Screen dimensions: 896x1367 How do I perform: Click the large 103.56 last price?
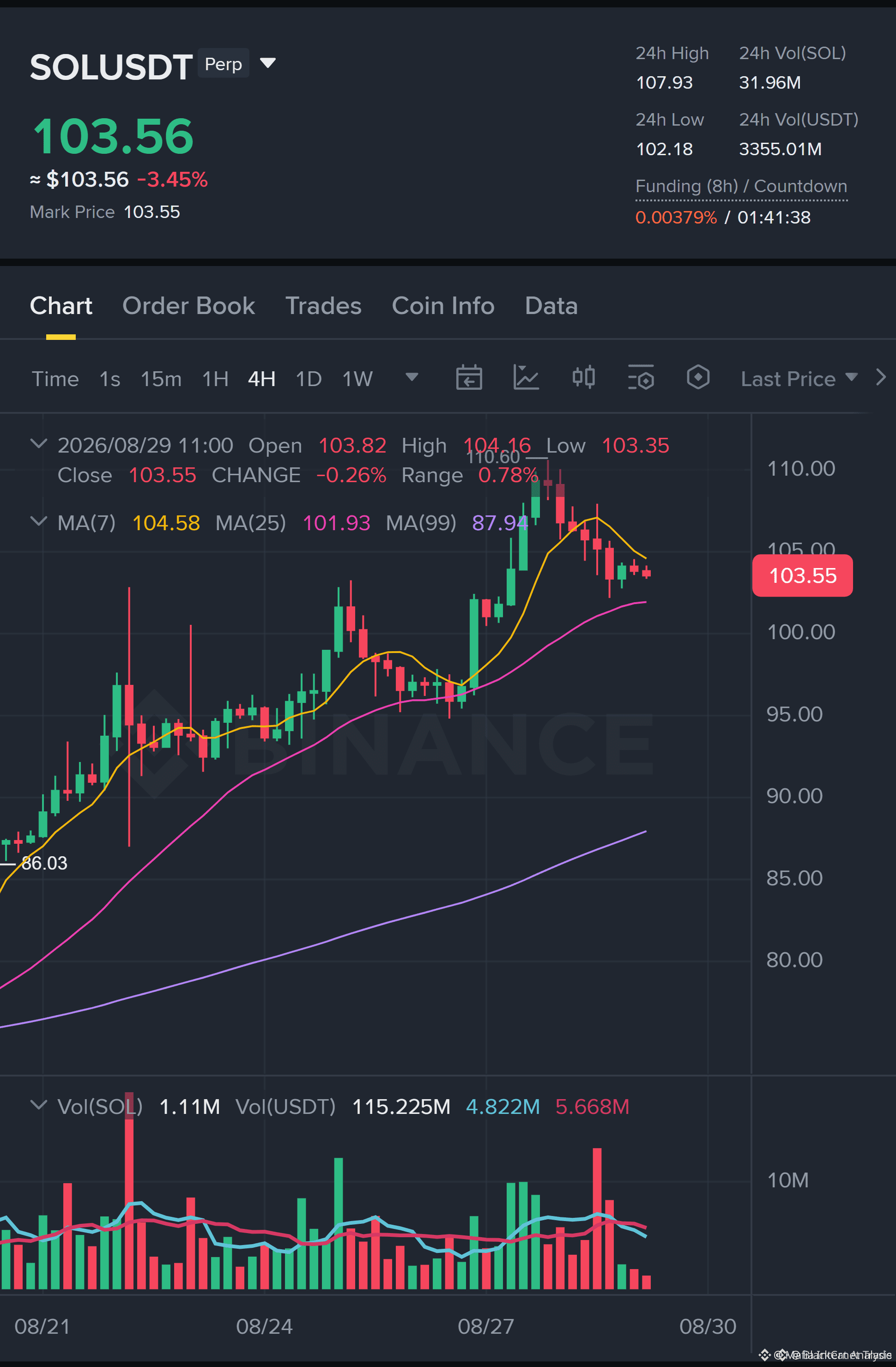tap(113, 136)
